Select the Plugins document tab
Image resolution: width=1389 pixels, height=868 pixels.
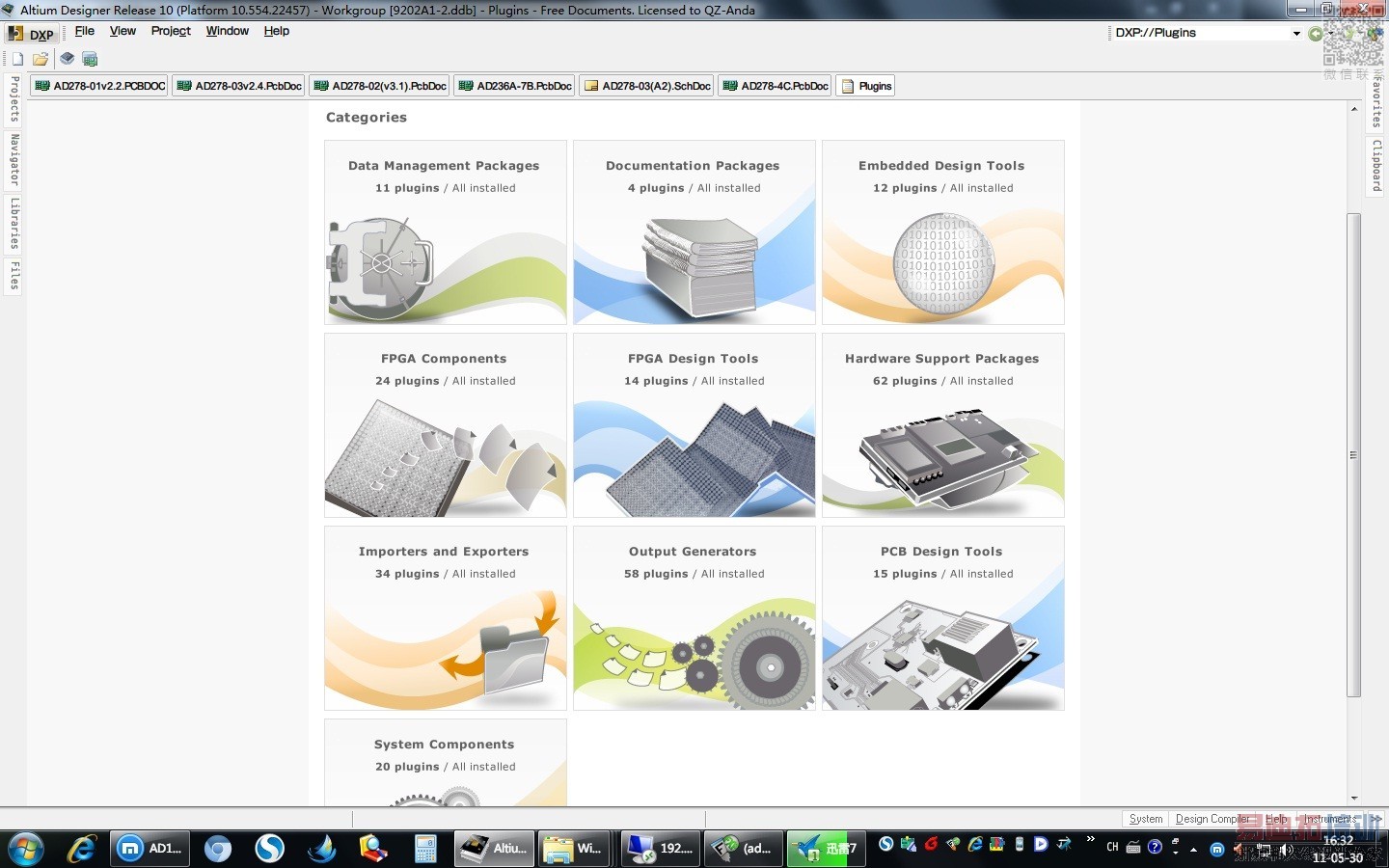pyautogui.click(x=866, y=86)
